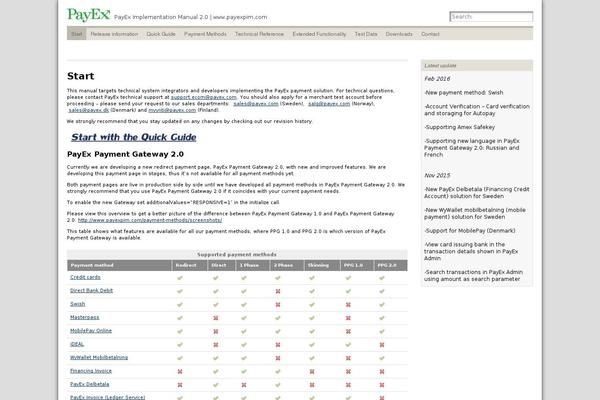600x400 pixels.
Task: Click the PayEx Delbetala Redirect red cross
Action: [180, 385]
